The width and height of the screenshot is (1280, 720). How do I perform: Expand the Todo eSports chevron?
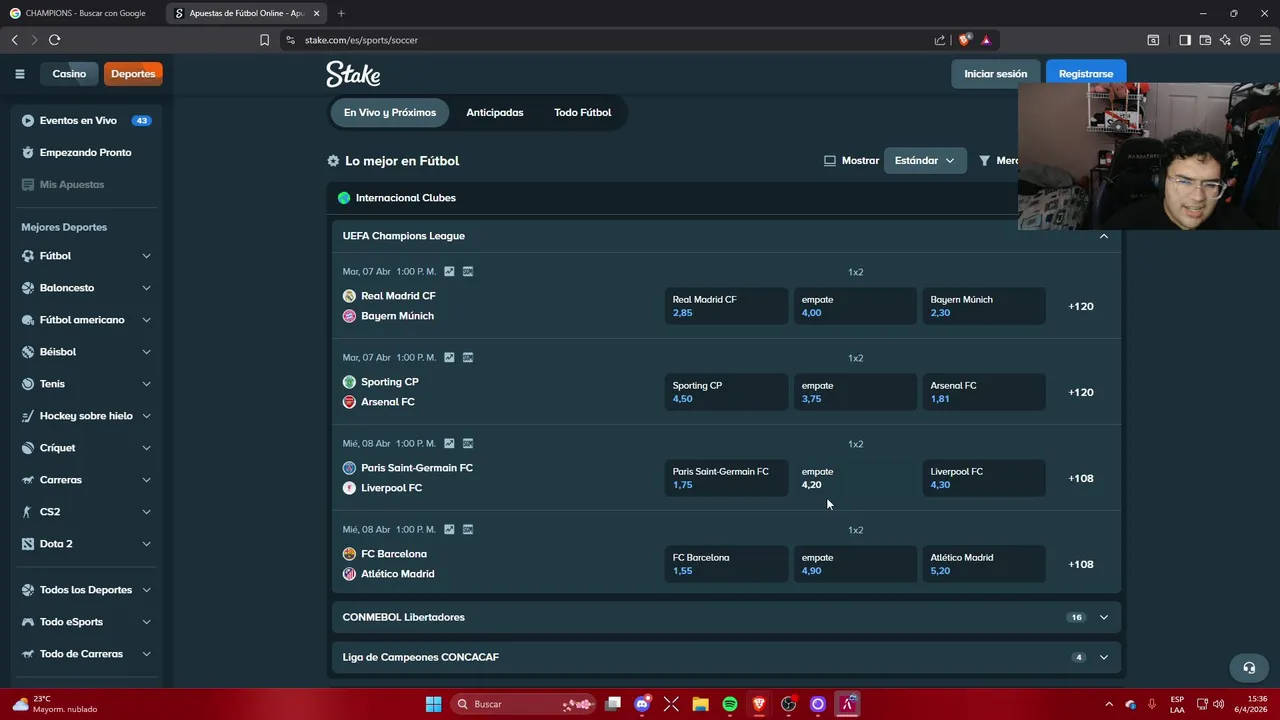[146, 622]
